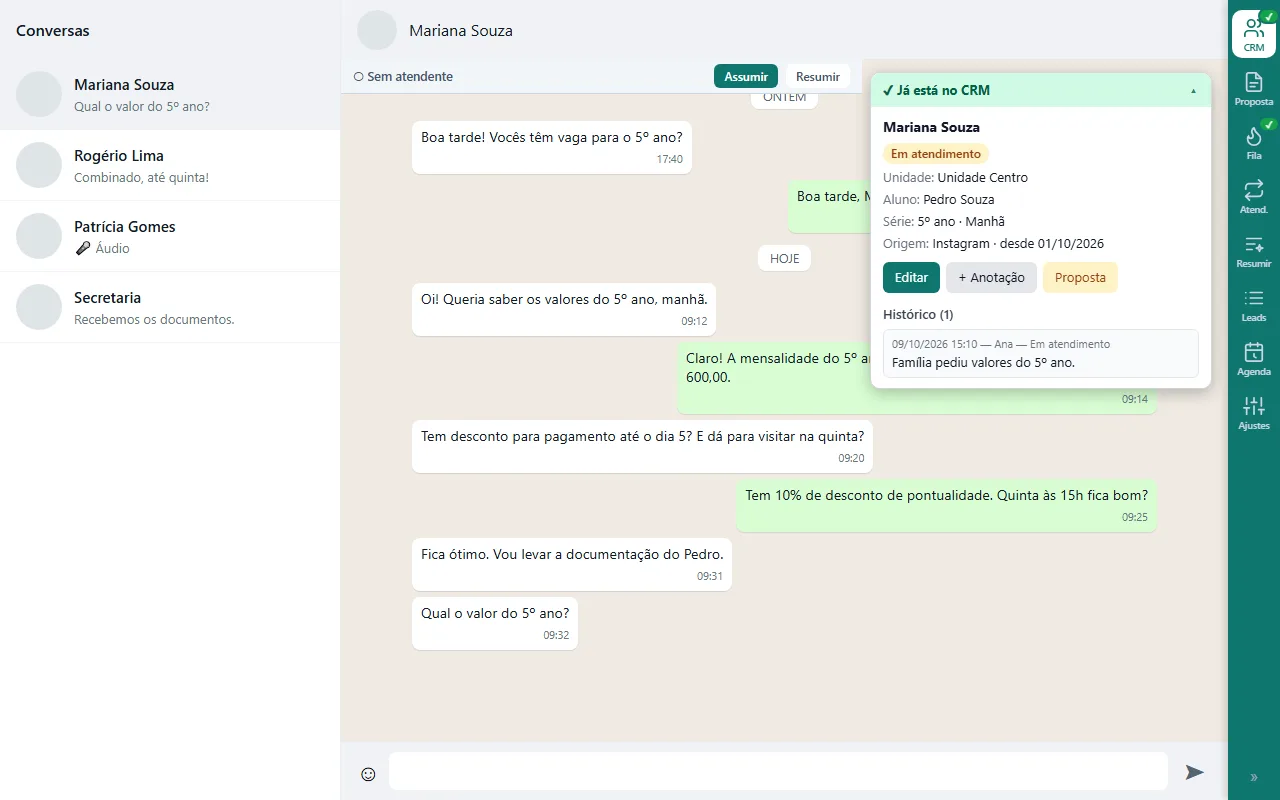Screen dimensions: 1280x800
Task: Click the Resumir button in chat header
Action: [818, 76]
